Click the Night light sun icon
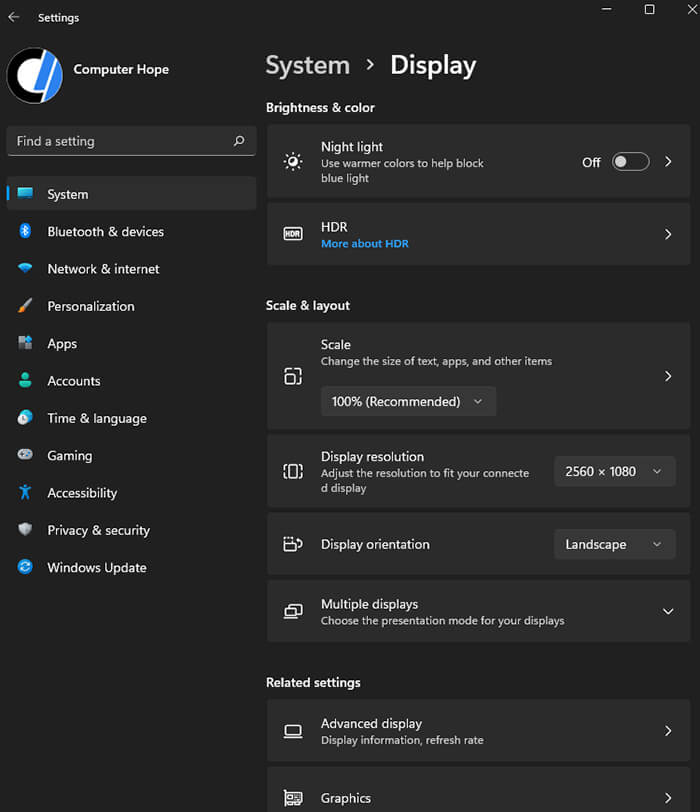Screen dimensions: 700x812 (293, 161)
